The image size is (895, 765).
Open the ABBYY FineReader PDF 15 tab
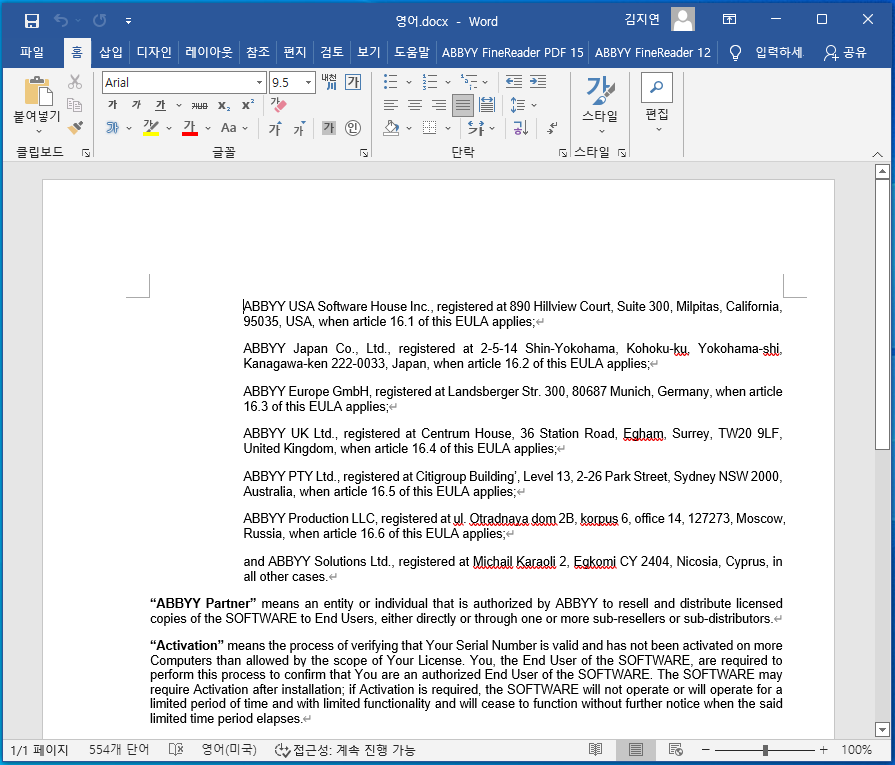coord(513,53)
